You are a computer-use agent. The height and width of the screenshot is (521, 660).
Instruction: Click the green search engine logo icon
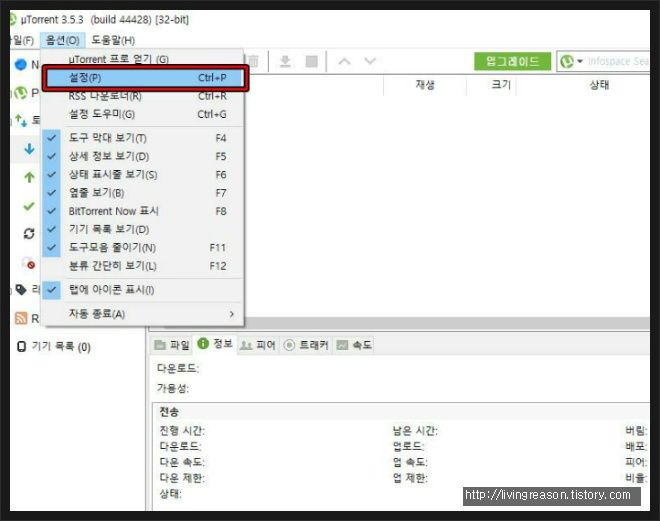click(567, 61)
